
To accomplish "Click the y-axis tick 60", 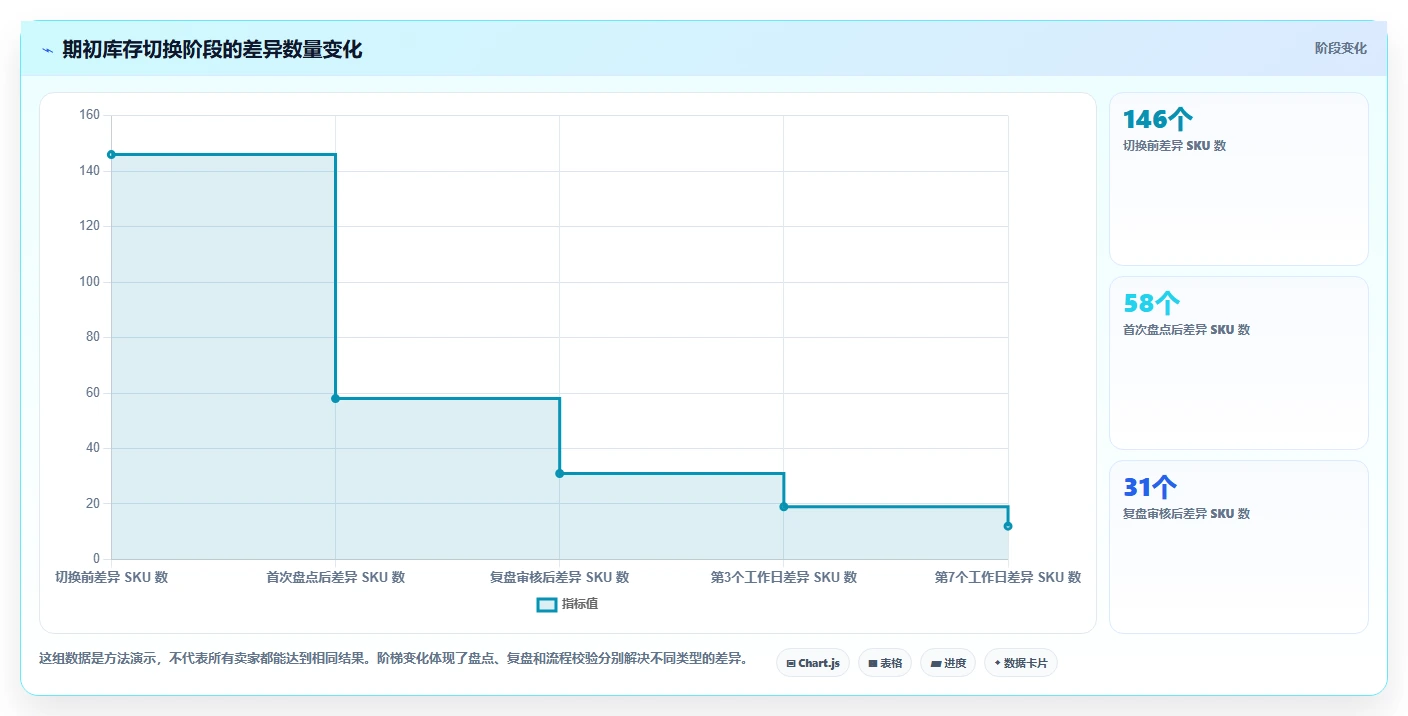I will [93, 392].
